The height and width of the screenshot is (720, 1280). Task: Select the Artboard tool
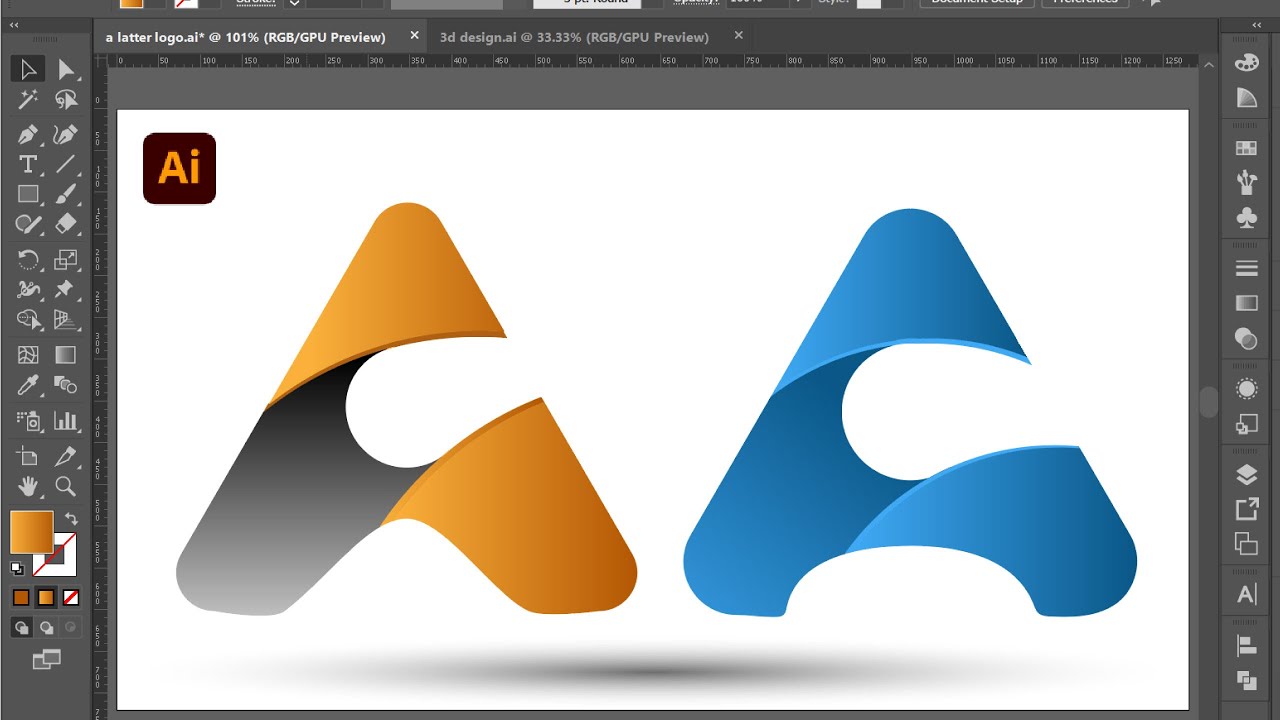[x=28, y=457]
